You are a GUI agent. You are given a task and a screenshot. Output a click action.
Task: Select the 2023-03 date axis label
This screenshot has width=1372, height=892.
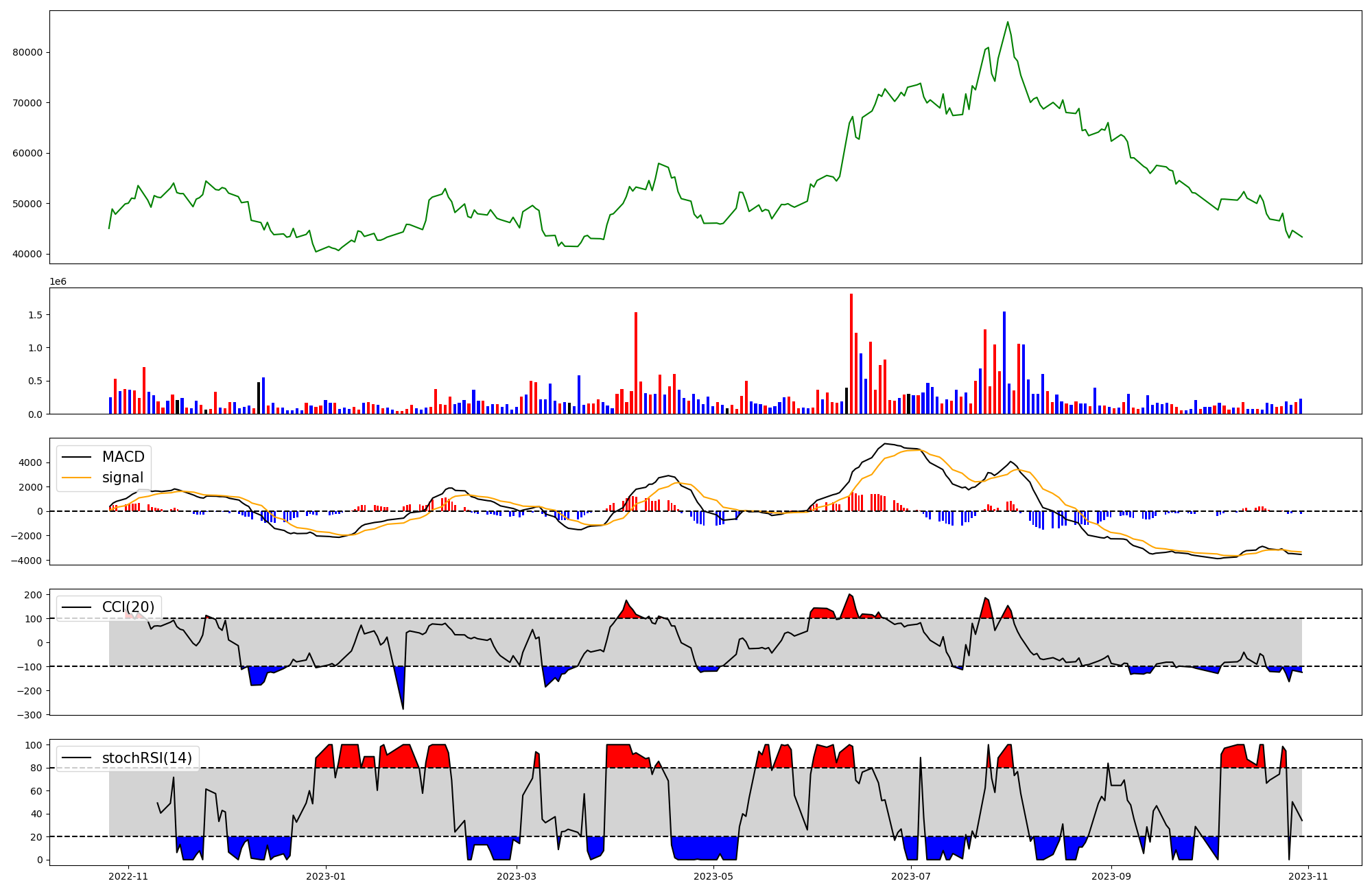[x=516, y=876]
